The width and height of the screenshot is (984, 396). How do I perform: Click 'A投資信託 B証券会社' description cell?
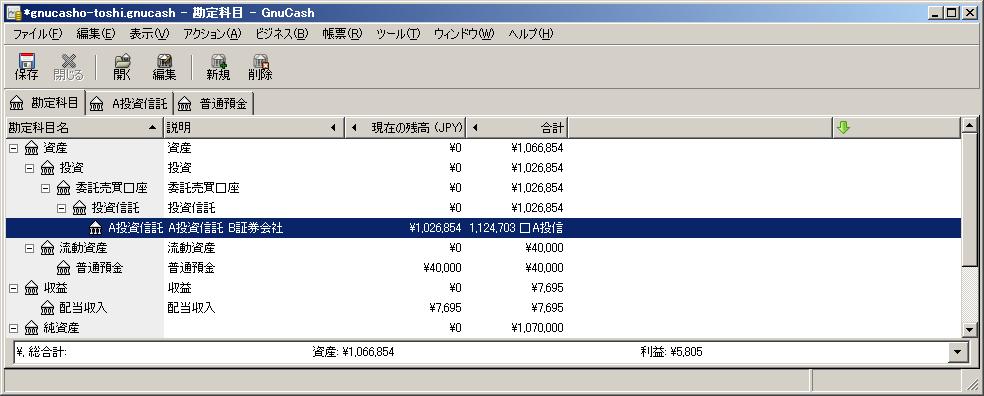click(225, 228)
